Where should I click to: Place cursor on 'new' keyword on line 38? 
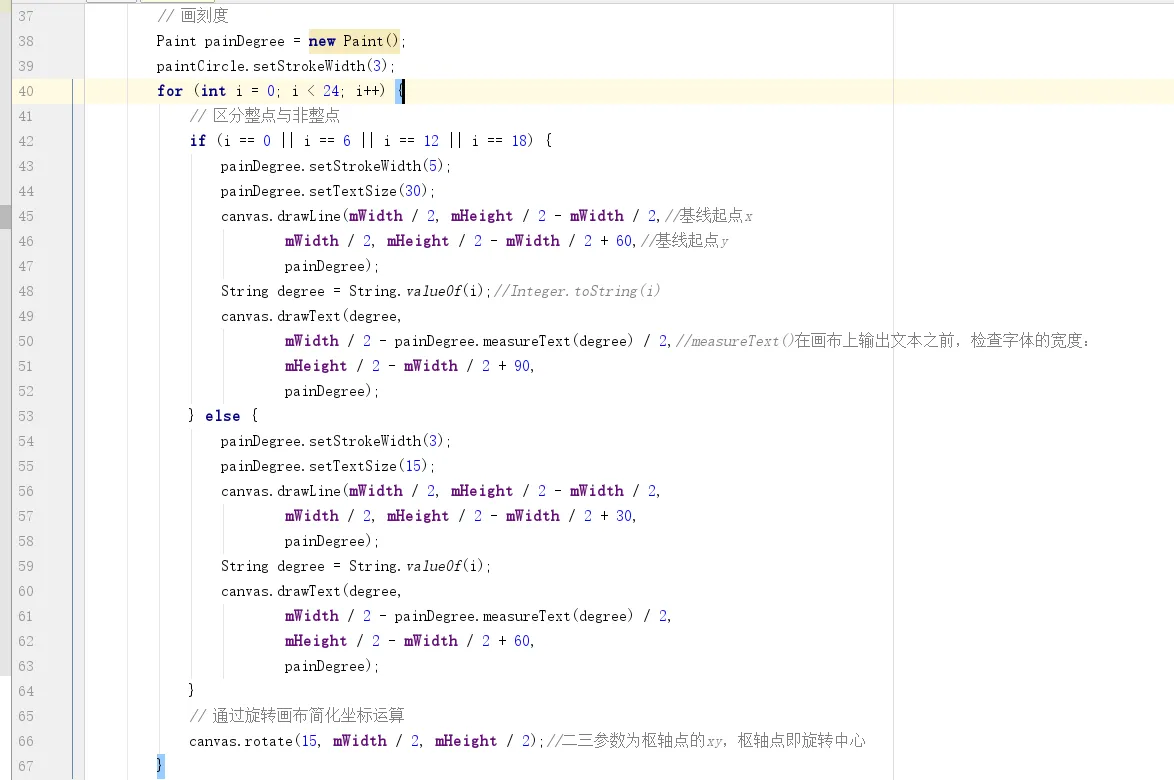coord(322,41)
